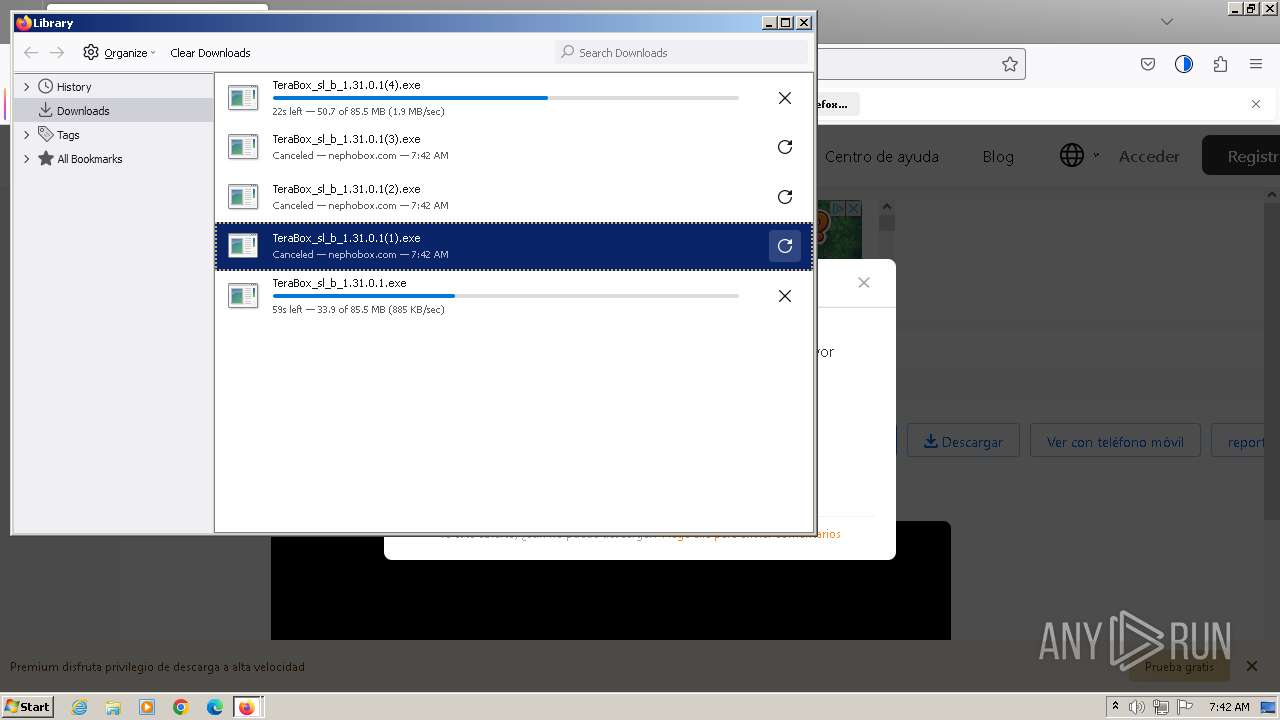Click the file icon of TeraBox_sl_b_1.31.0.1(4).exe
Image resolution: width=1280 pixels, height=720 pixels.
243,98
